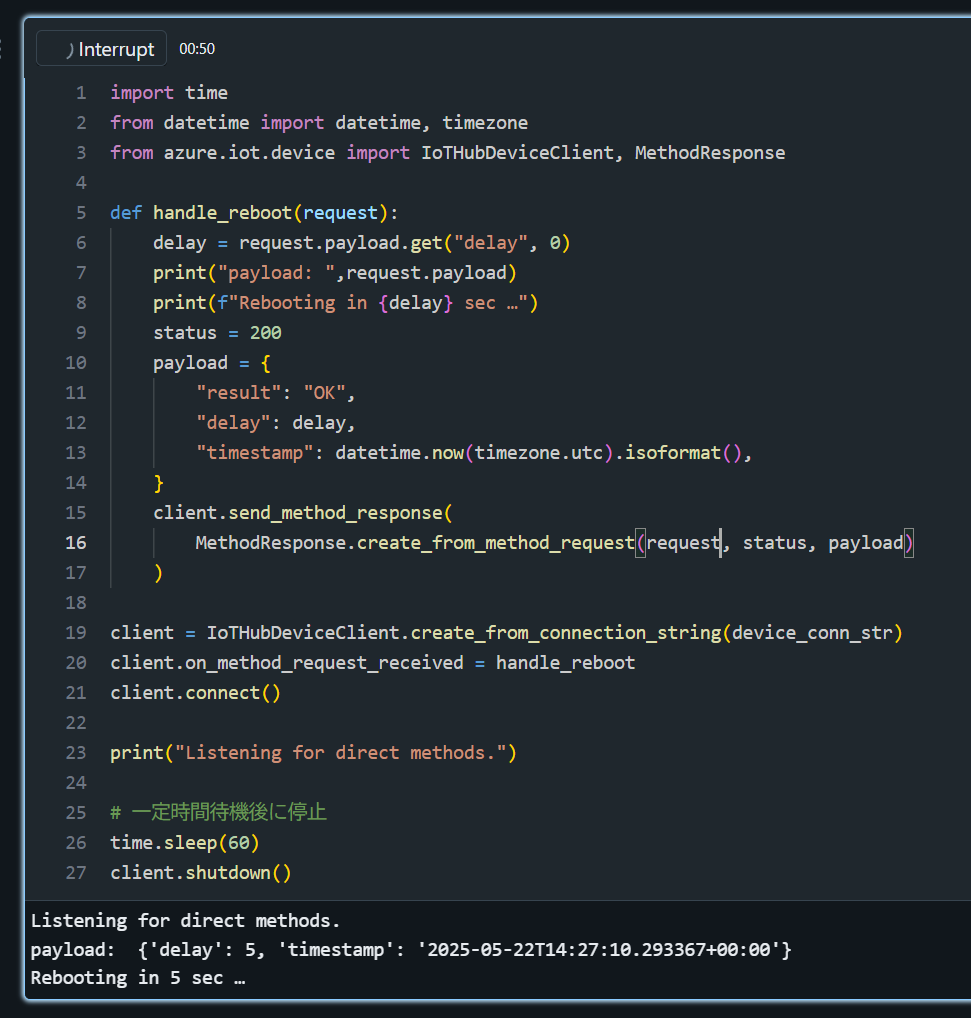Click the Japanese comment on line 25
The width and height of the screenshot is (971, 1018).
click(x=219, y=812)
